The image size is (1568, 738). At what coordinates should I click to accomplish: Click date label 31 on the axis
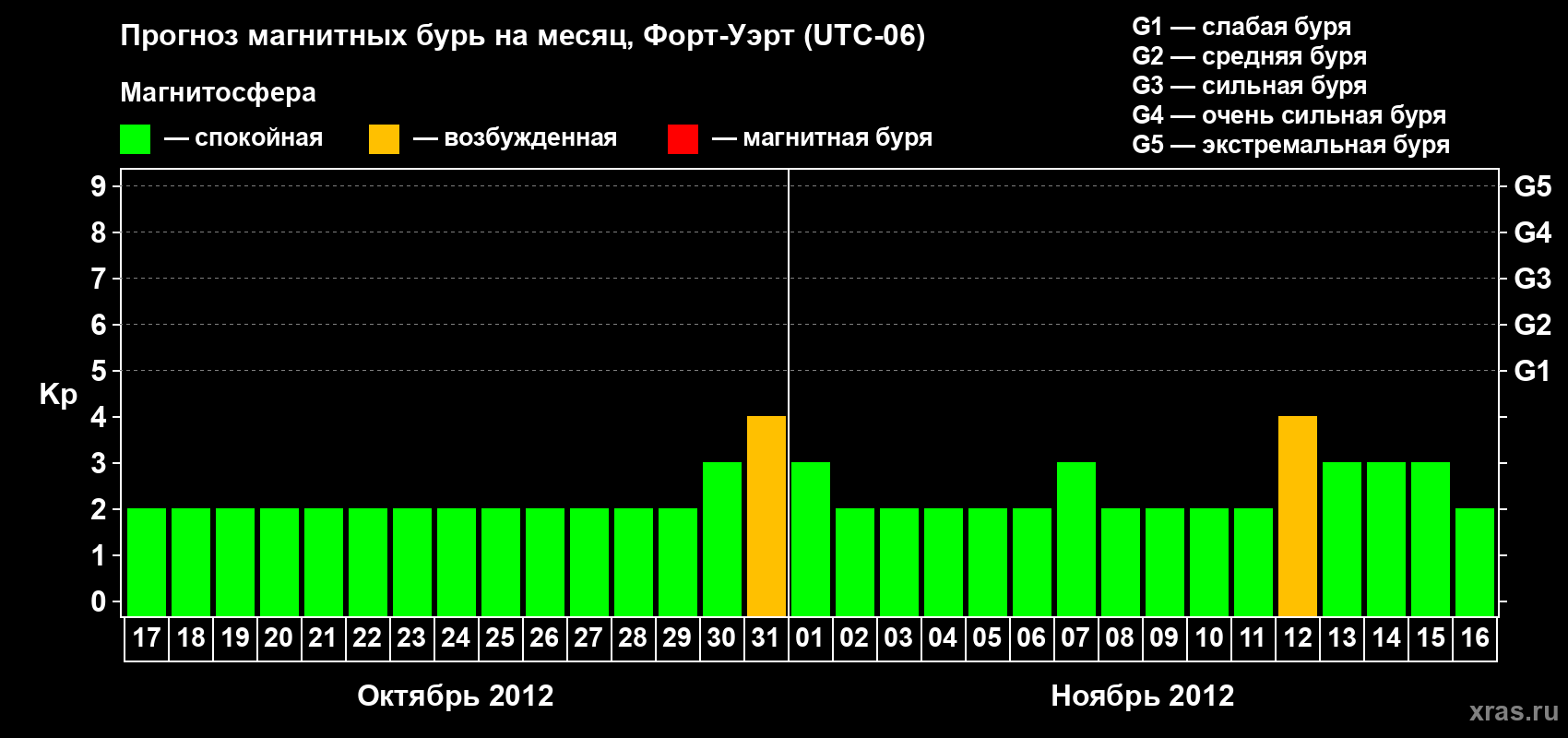pyautogui.click(x=766, y=637)
